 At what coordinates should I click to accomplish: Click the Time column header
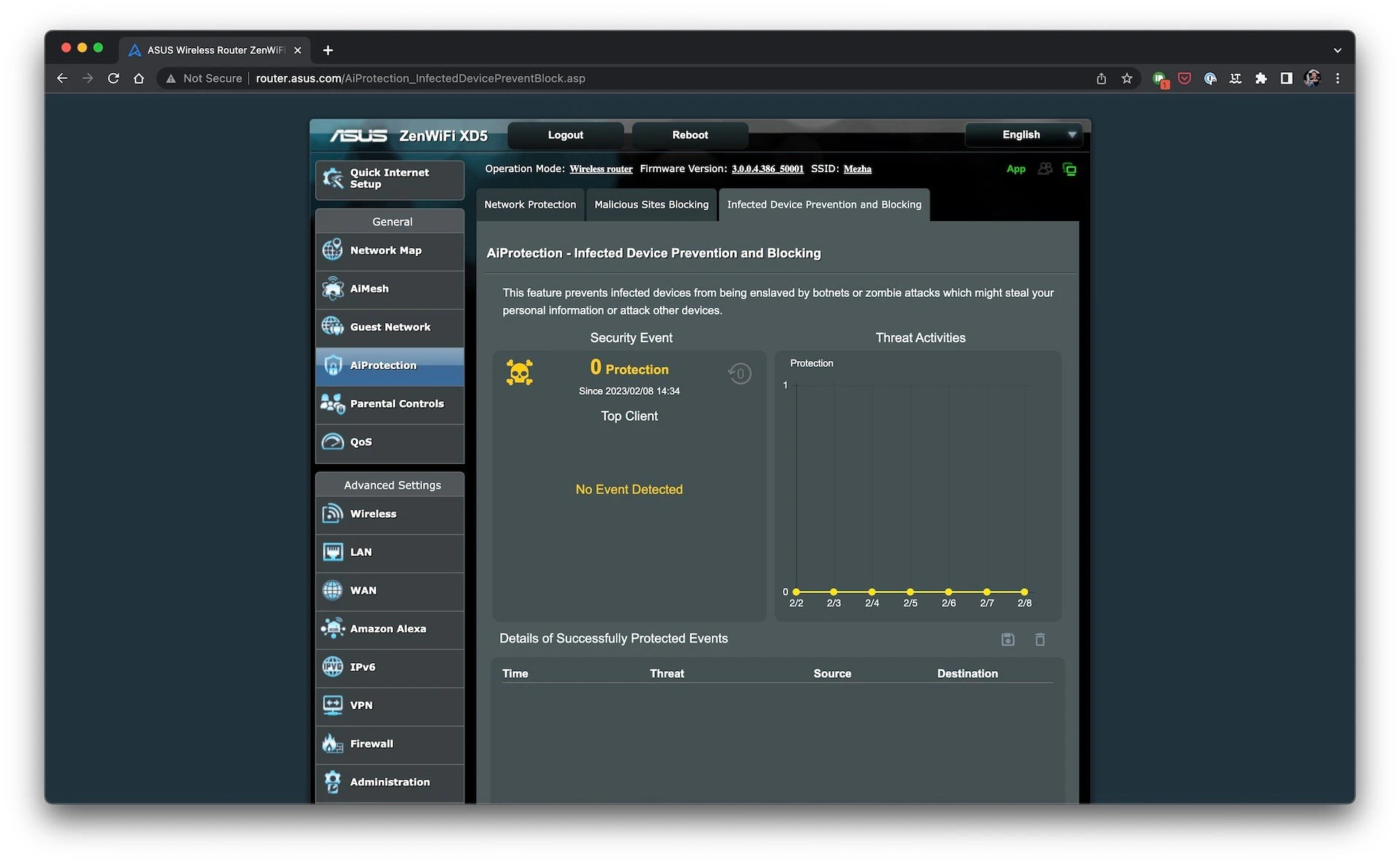(x=515, y=674)
